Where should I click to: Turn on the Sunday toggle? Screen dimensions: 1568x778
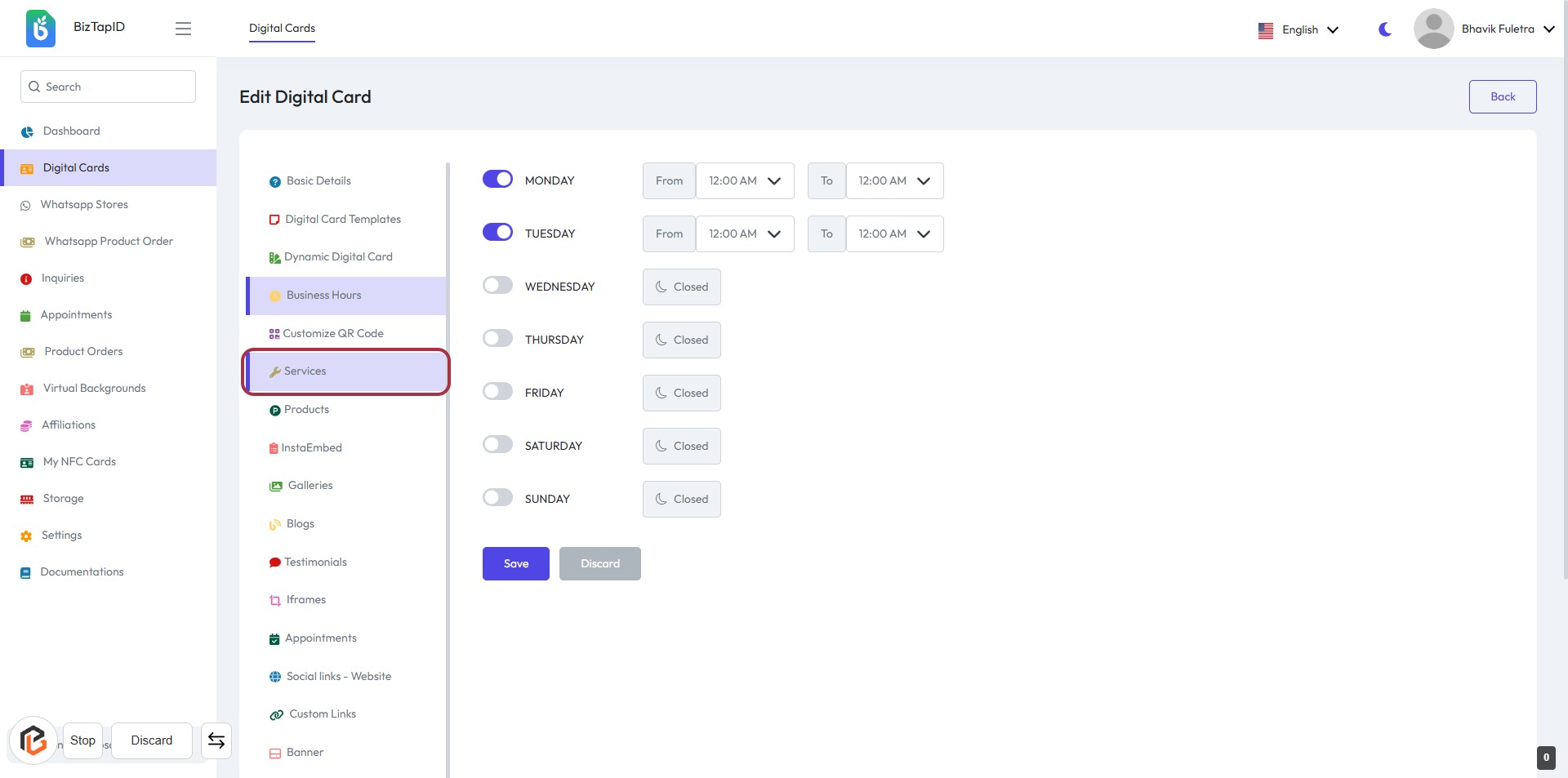tap(497, 498)
